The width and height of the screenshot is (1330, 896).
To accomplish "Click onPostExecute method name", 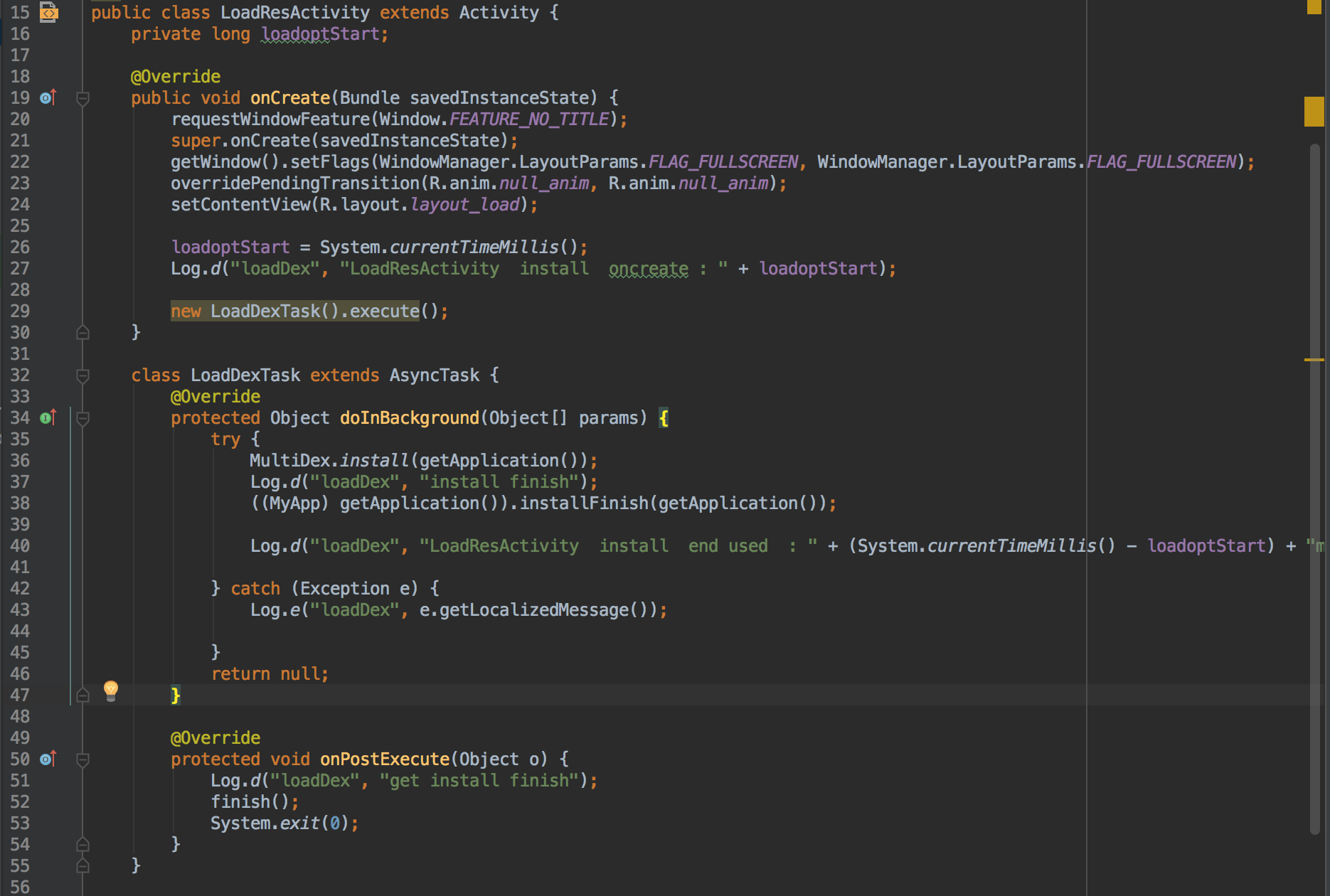I will tap(385, 759).
